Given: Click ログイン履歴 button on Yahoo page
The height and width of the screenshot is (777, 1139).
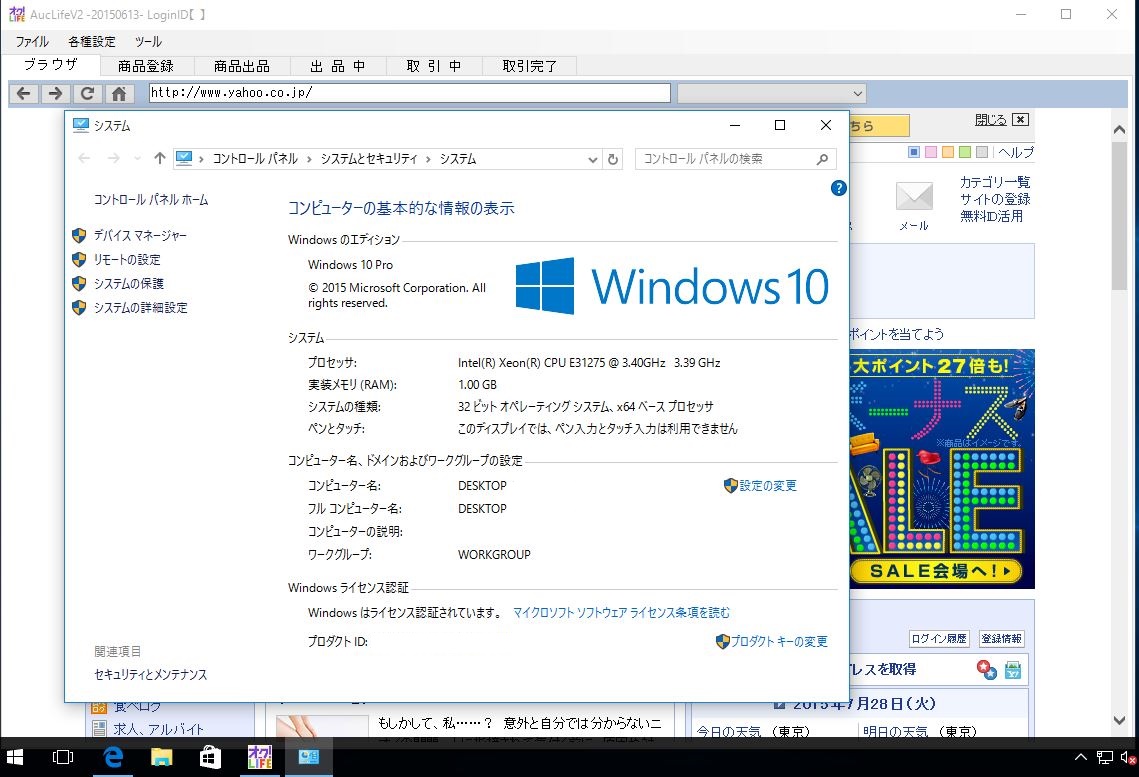Looking at the screenshot, I should point(939,639).
